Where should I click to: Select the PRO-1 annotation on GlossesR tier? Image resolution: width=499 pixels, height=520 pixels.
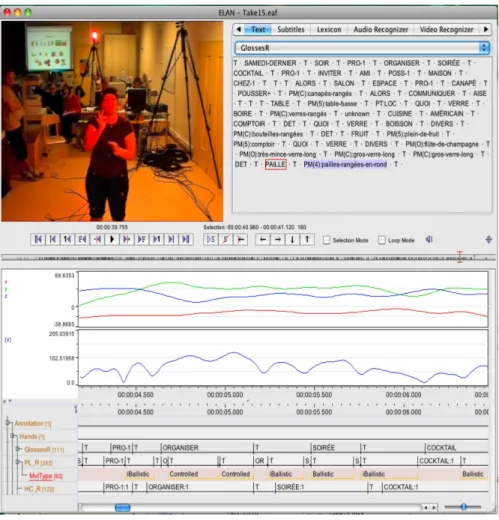tap(121, 448)
